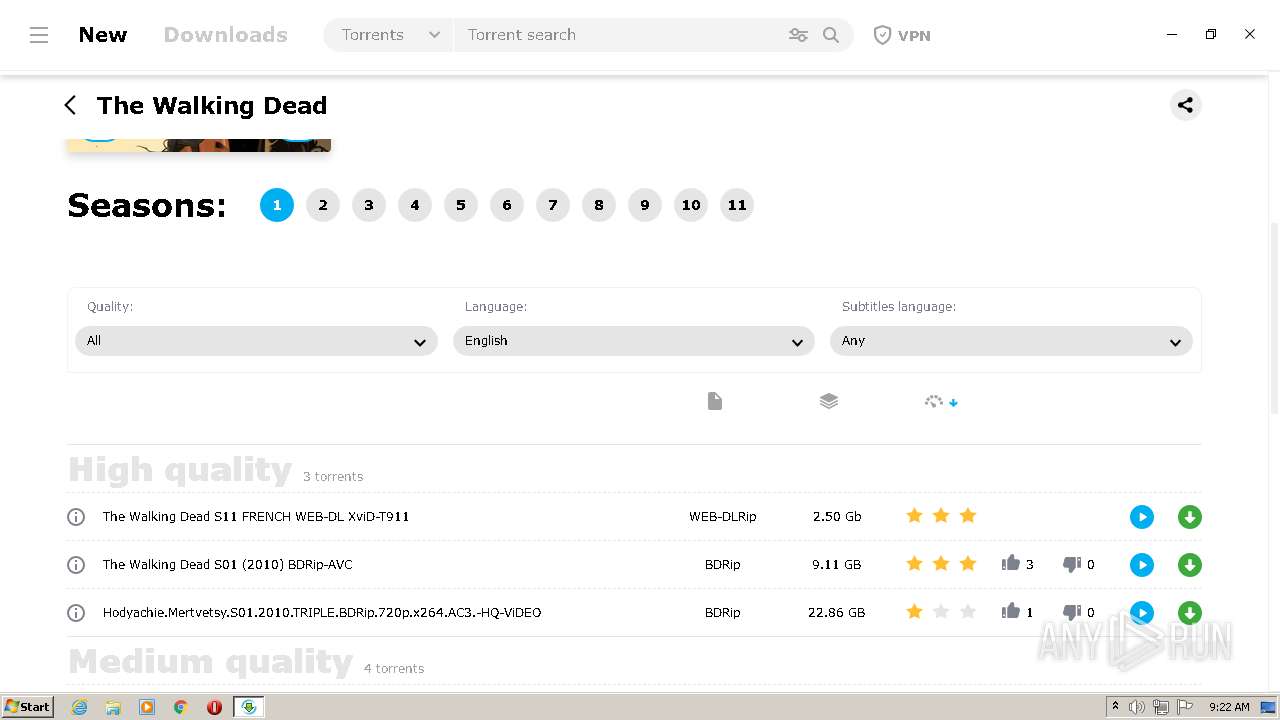Switch to the Downloads tab
The image size is (1280, 720).
(x=225, y=35)
